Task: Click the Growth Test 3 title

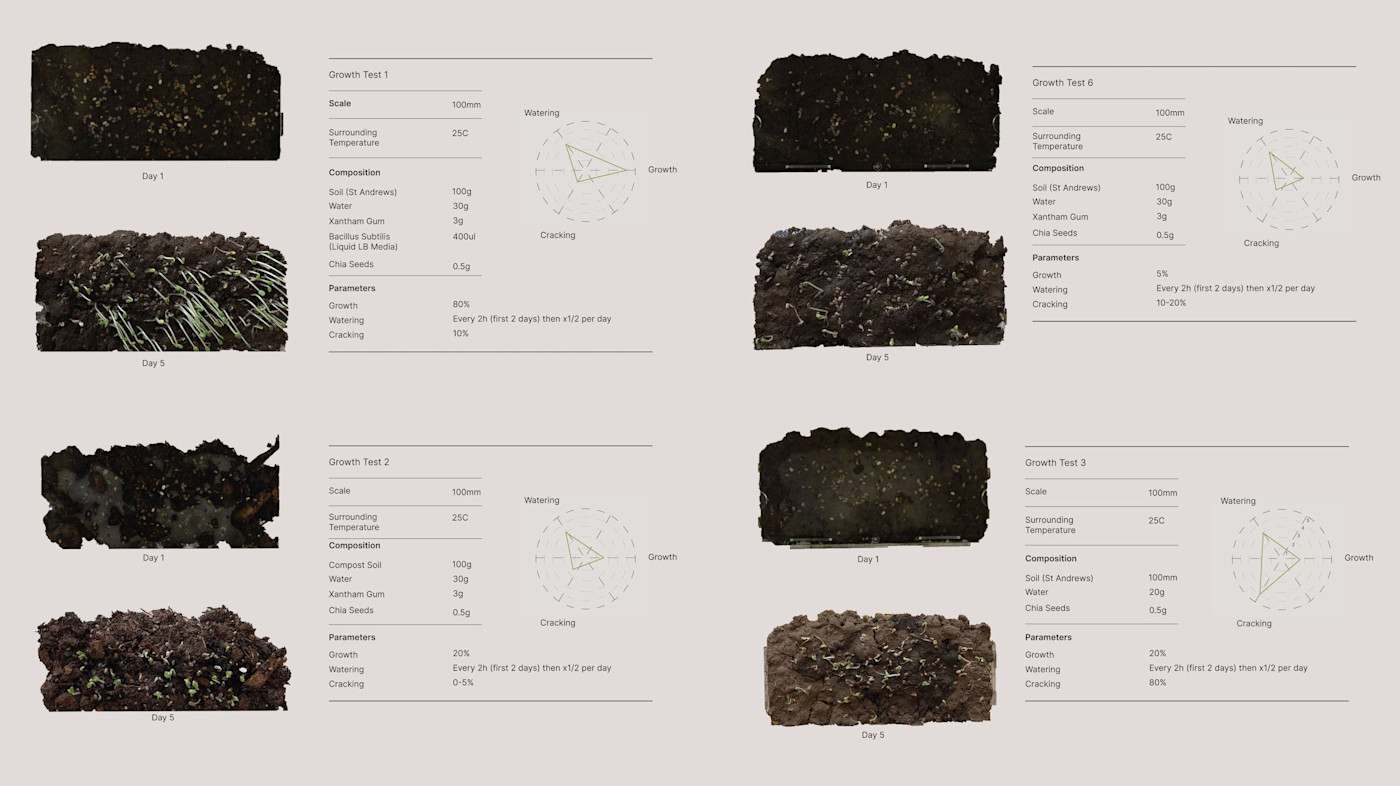Action: [x=1056, y=462]
